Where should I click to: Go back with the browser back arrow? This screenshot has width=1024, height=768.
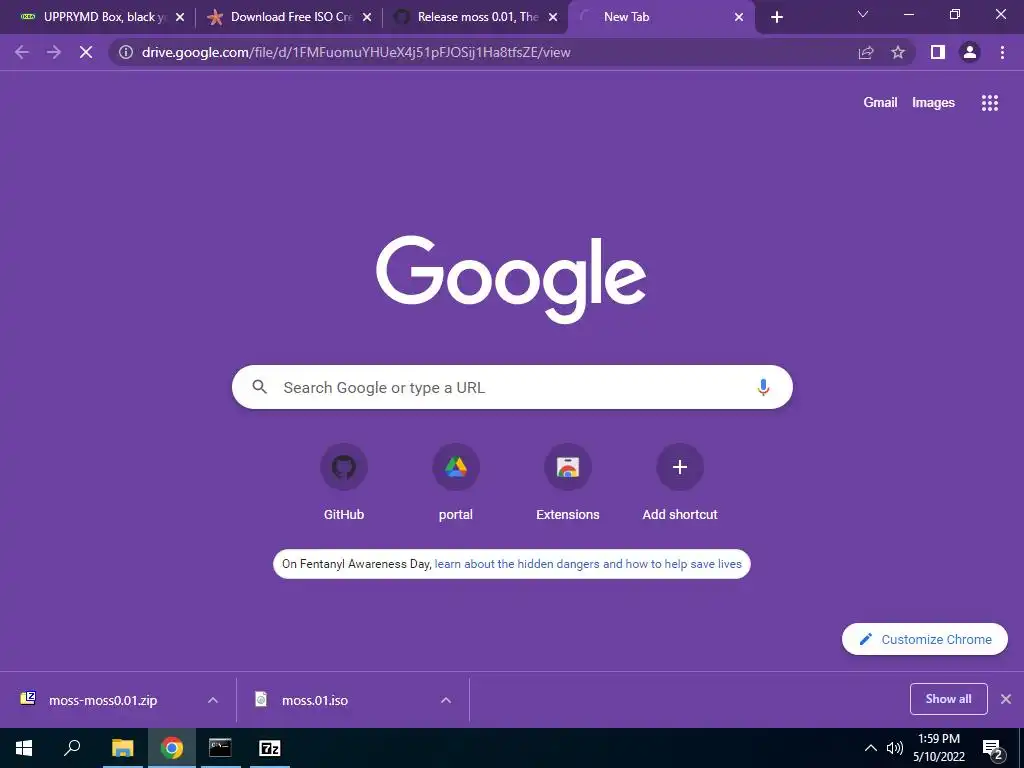click(22, 52)
